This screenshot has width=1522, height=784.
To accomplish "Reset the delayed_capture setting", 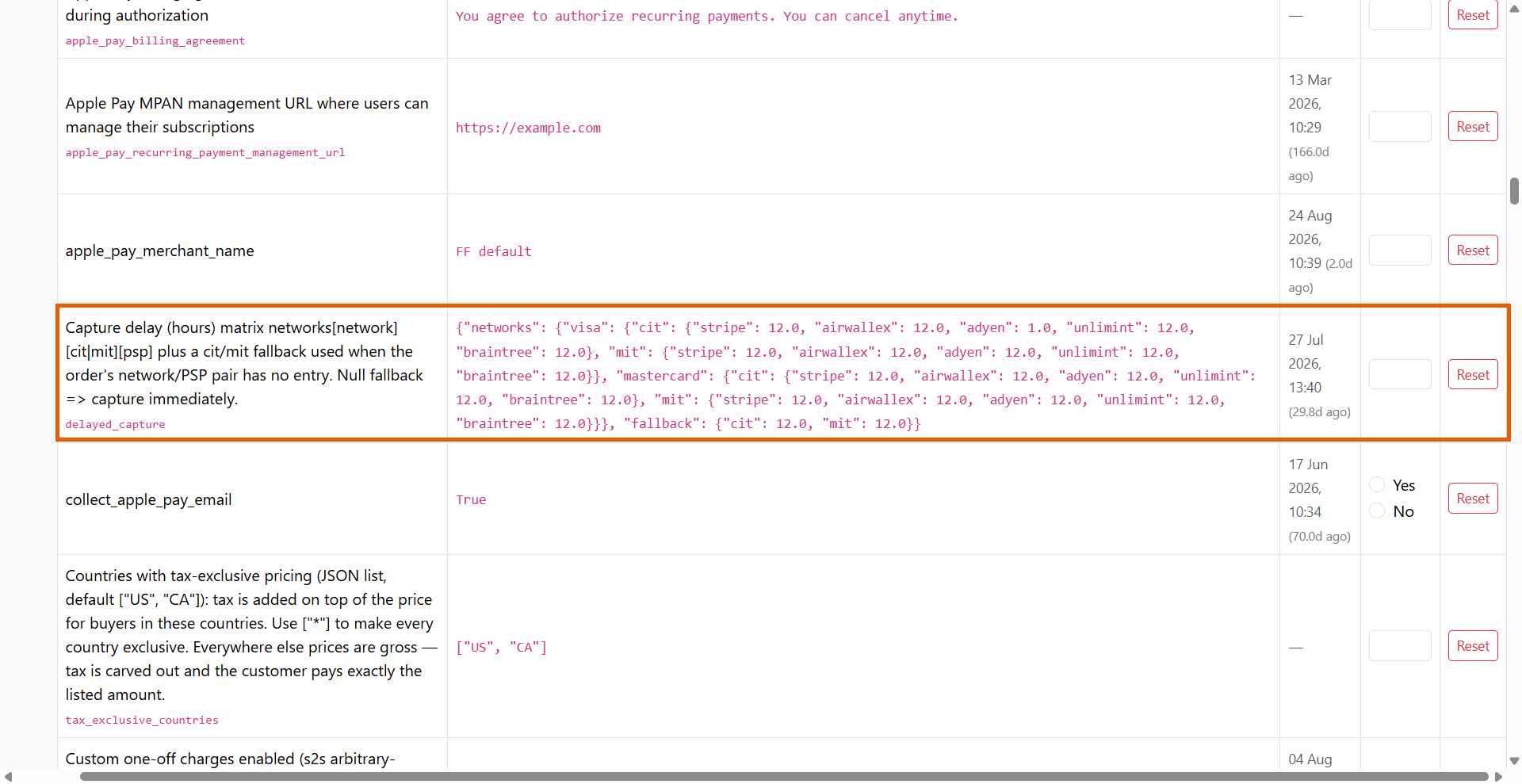I will (1473, 375).
